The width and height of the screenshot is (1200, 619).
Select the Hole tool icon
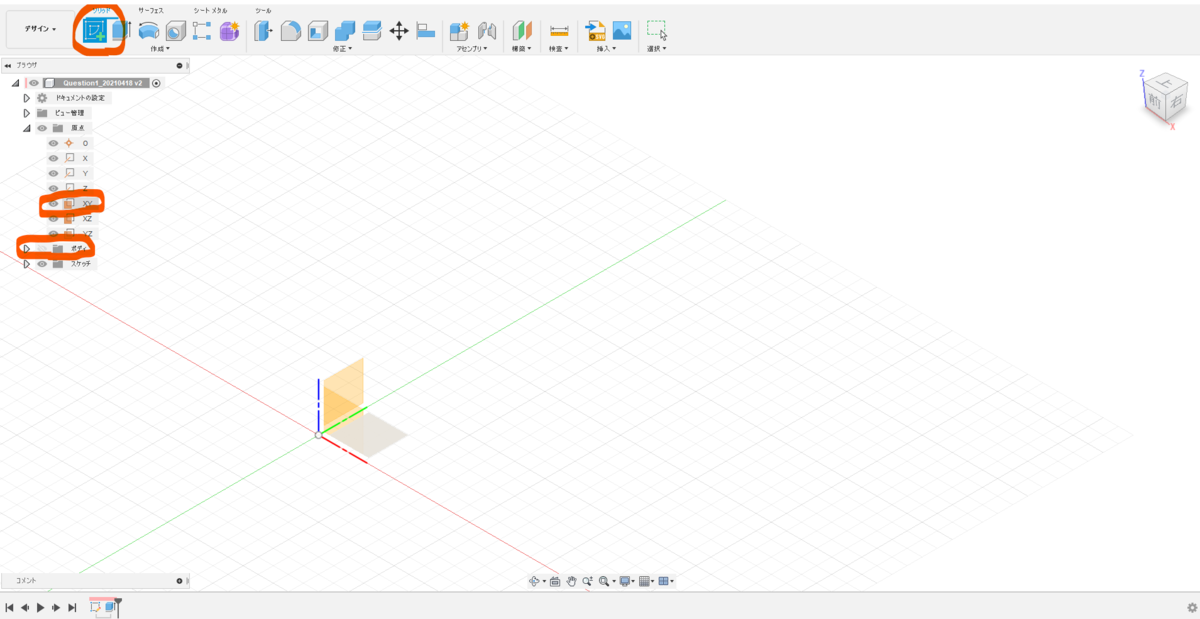(x=176, y=31)
